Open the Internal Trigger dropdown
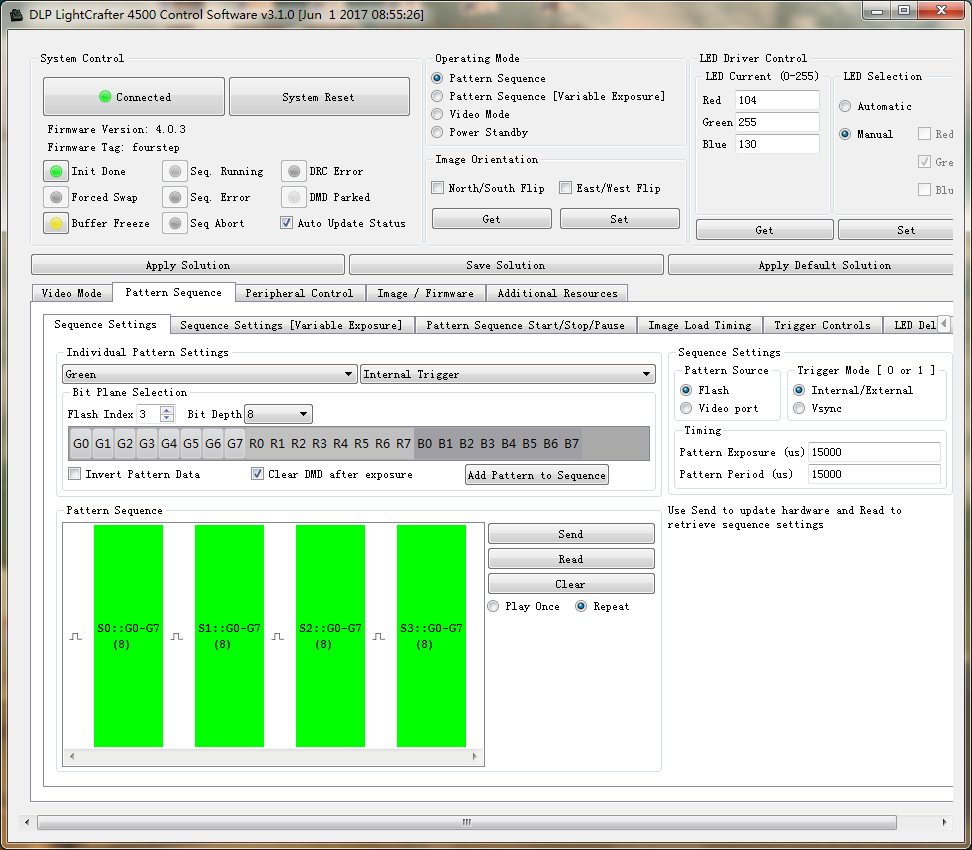The width and height of the screenshot is (972, 850). coord(508,374)
